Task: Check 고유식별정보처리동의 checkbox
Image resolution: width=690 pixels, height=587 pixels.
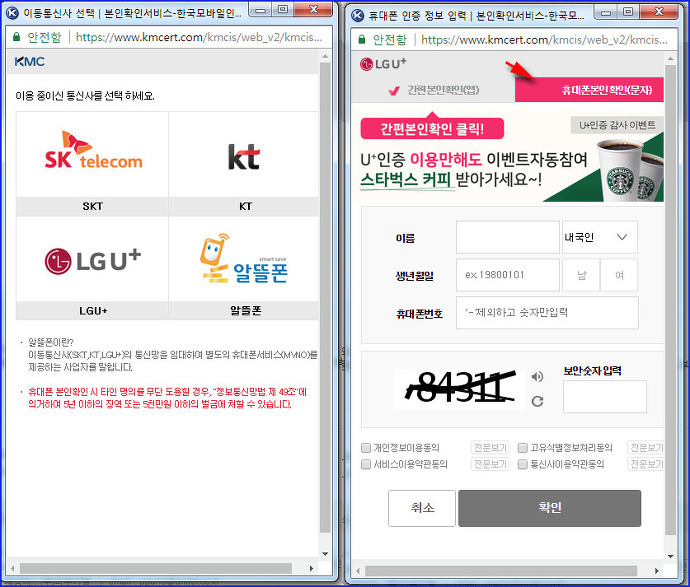Action: coord(522,448)
